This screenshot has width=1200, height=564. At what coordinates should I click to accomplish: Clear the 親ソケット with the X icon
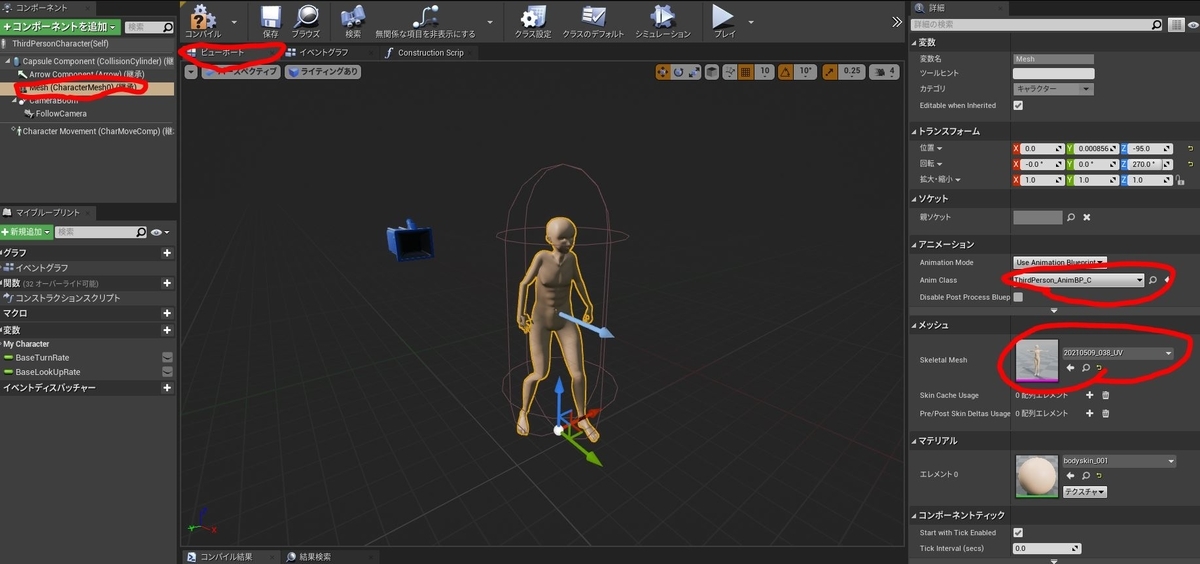pyautogui.click(x=1087, y=217)
